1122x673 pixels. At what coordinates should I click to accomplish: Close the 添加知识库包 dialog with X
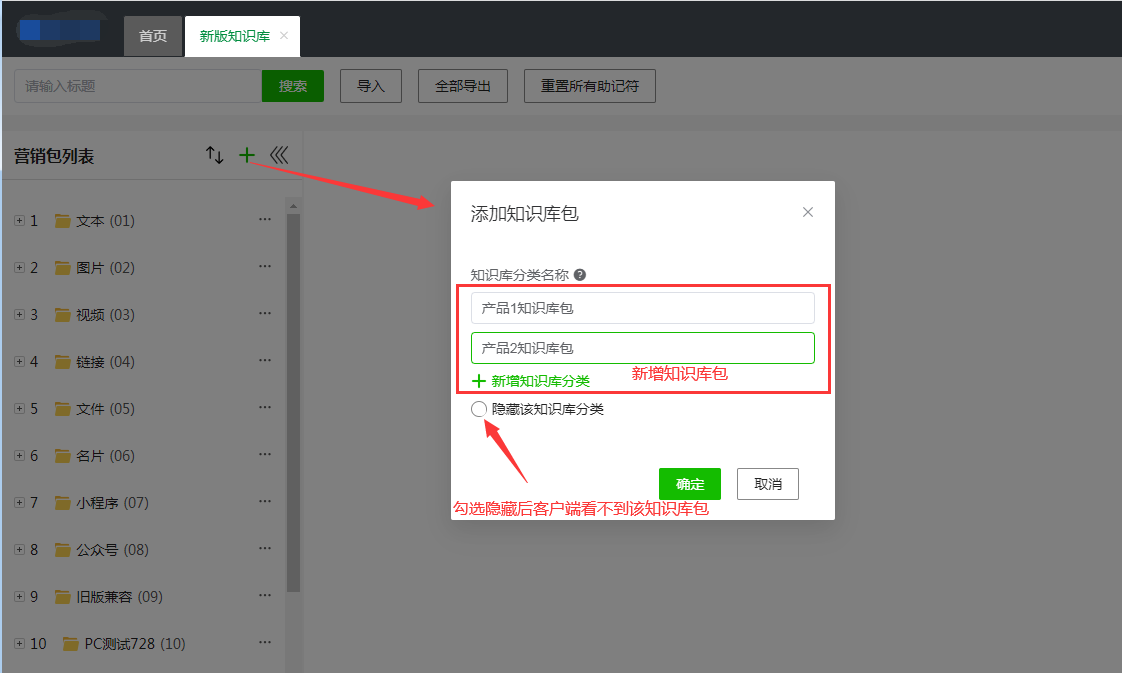(808, 212)
